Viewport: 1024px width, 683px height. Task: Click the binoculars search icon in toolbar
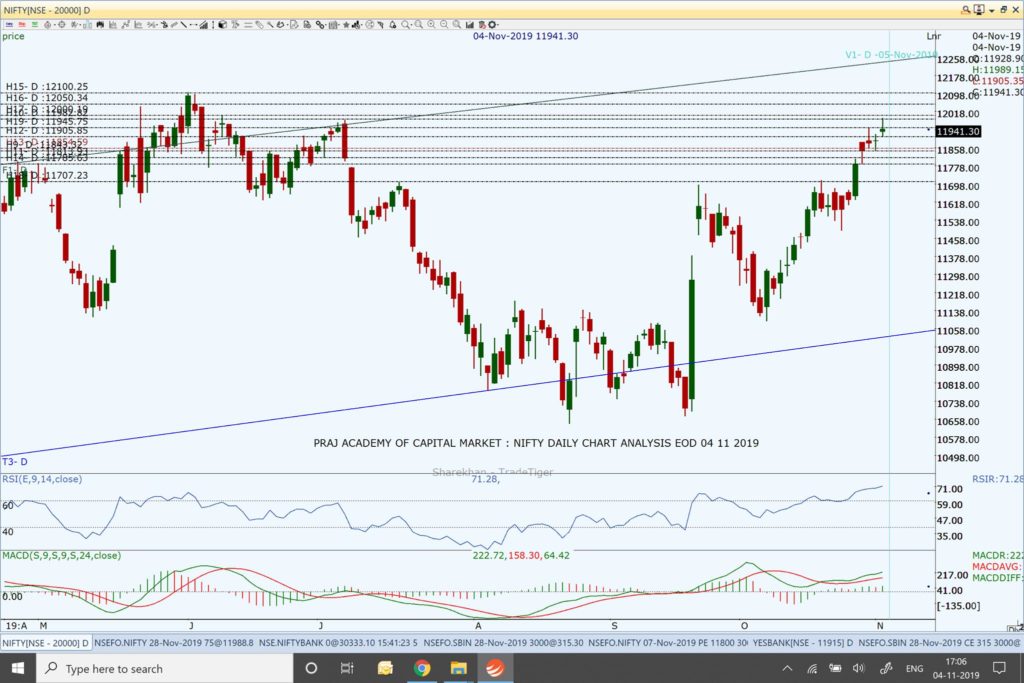[x=100, y=25]
